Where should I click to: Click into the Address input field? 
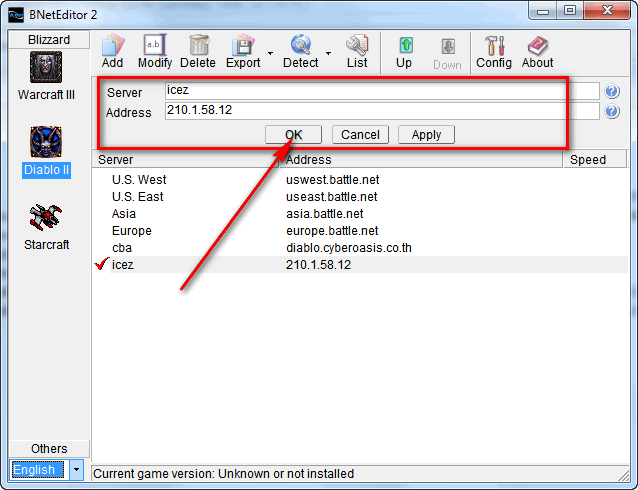tap(382, 111)
